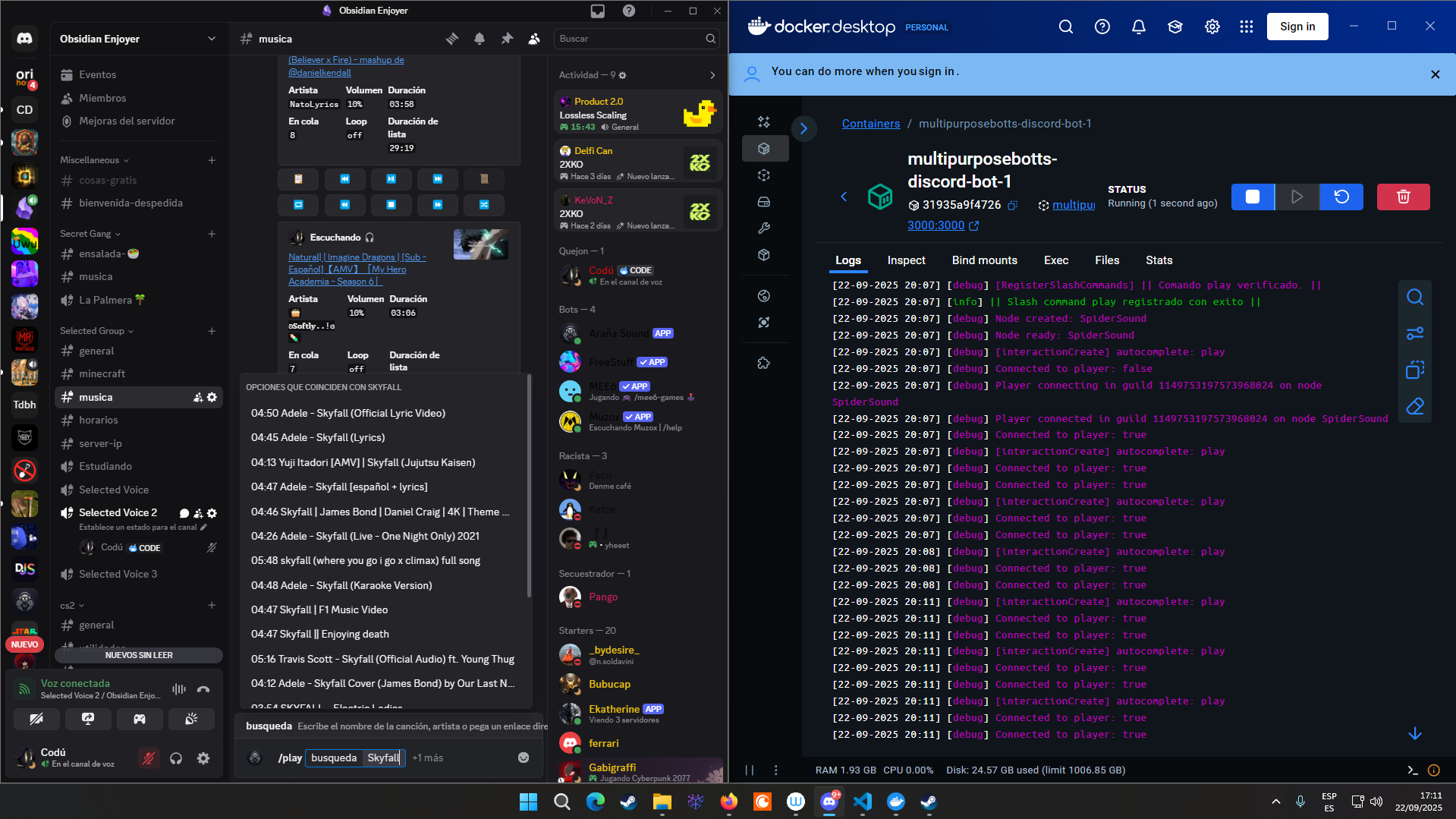Restart the multipurposebotts container
The height and width of the screenshot is (819, 1456).
1341,197
